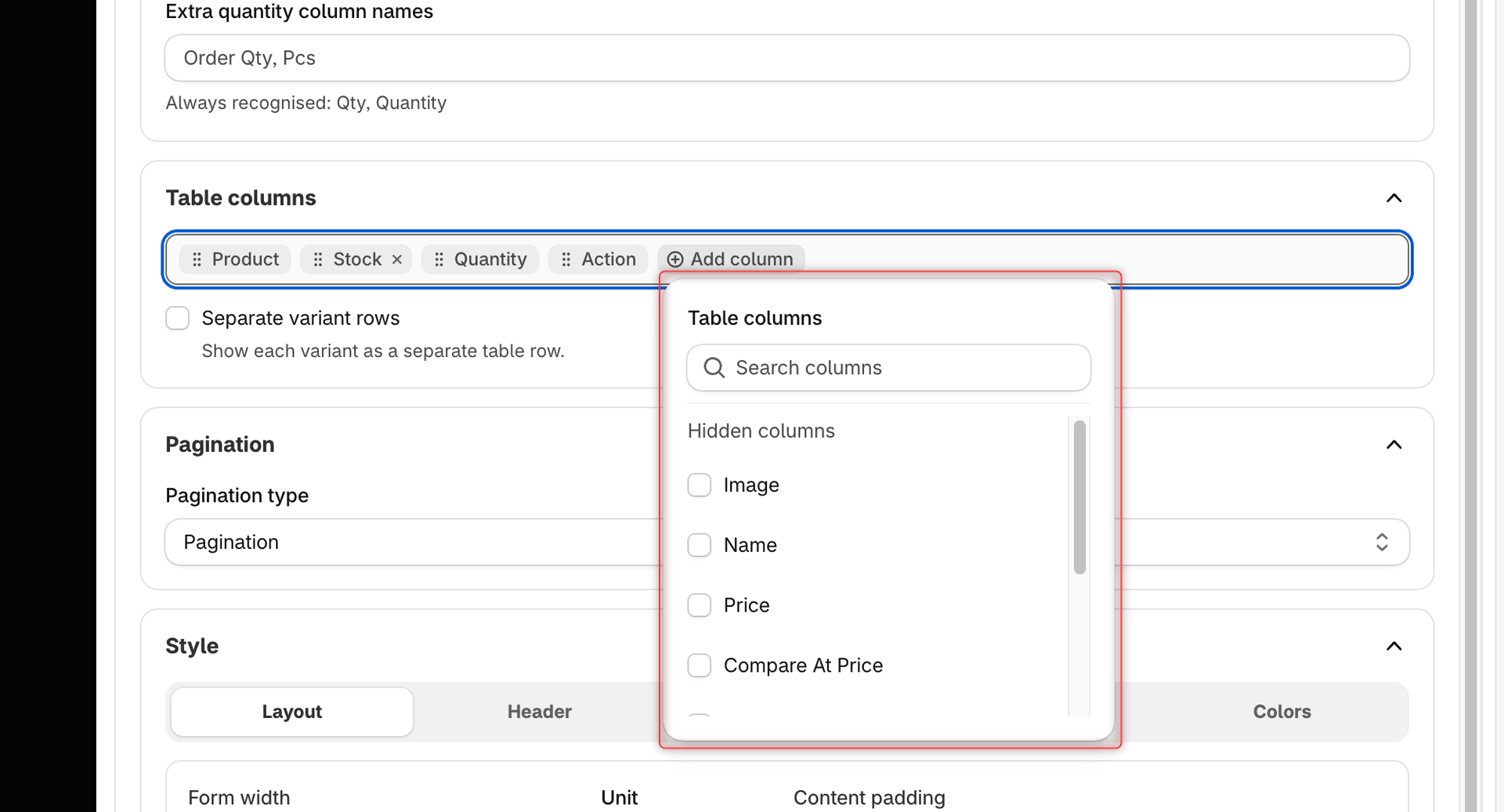Focus the Extra quantity column names field

click(x=787, y=58)
